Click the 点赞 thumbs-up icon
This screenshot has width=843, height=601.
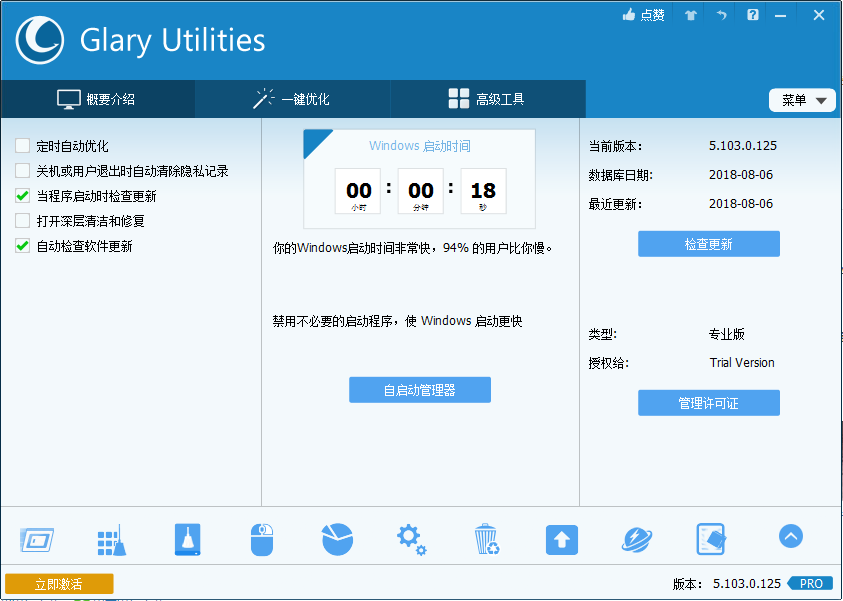click(629, 15)
